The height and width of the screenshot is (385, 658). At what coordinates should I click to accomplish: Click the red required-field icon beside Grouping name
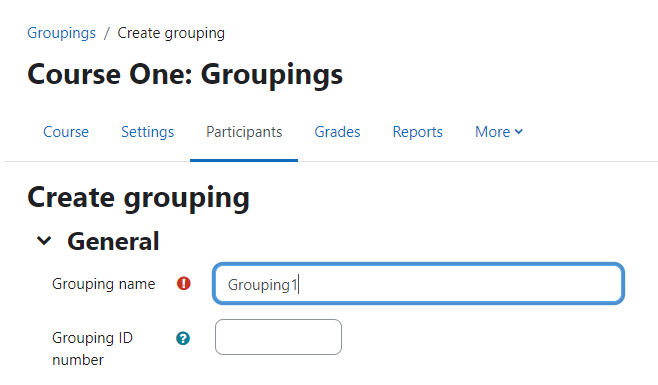pyautogui.click(x=183, y=284)
